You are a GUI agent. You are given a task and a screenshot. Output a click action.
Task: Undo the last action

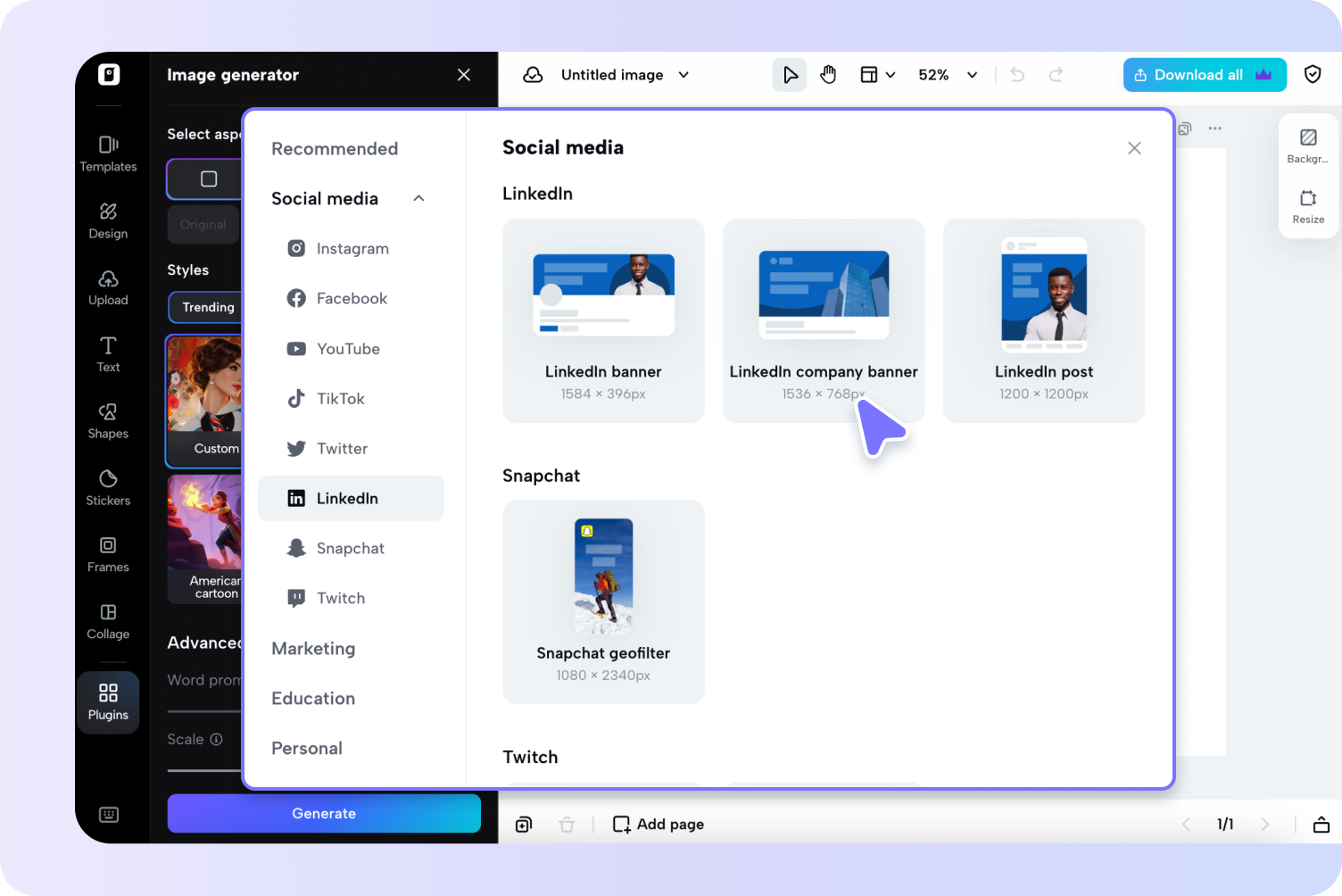1017,75
